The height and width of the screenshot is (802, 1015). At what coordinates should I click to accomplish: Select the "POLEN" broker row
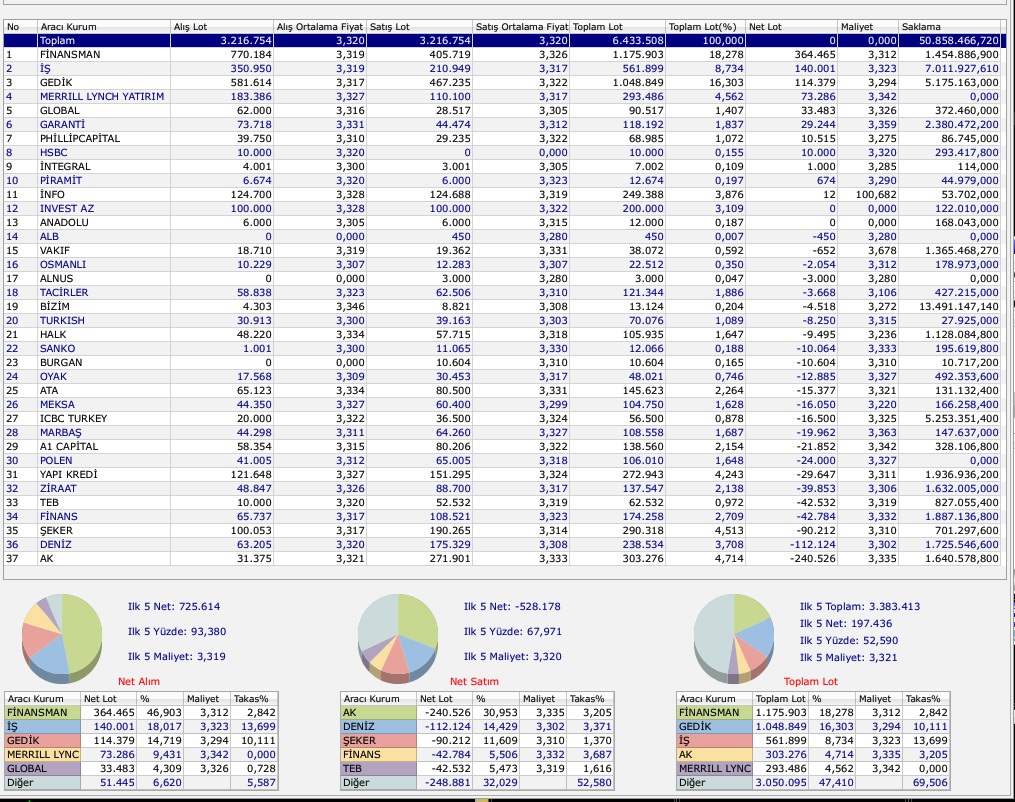click(x=502, y=461)
